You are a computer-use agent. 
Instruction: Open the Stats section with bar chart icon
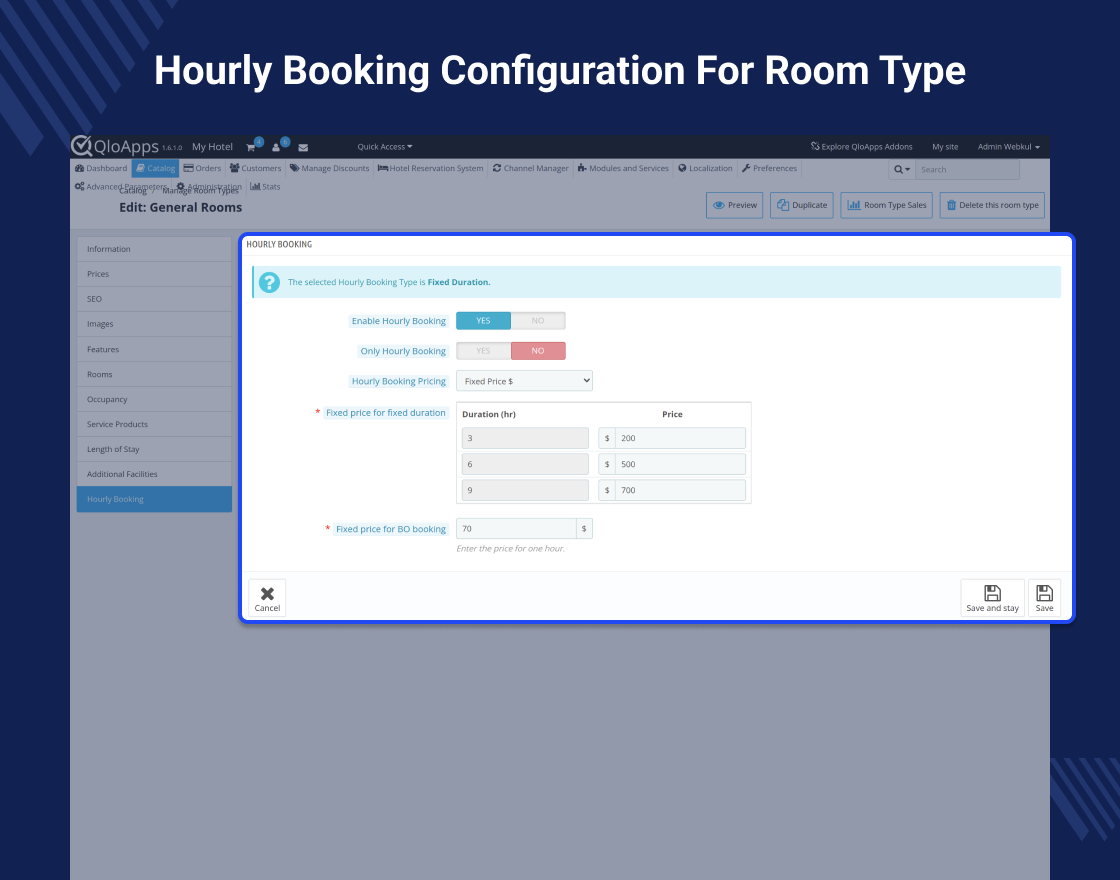point(265,186)
